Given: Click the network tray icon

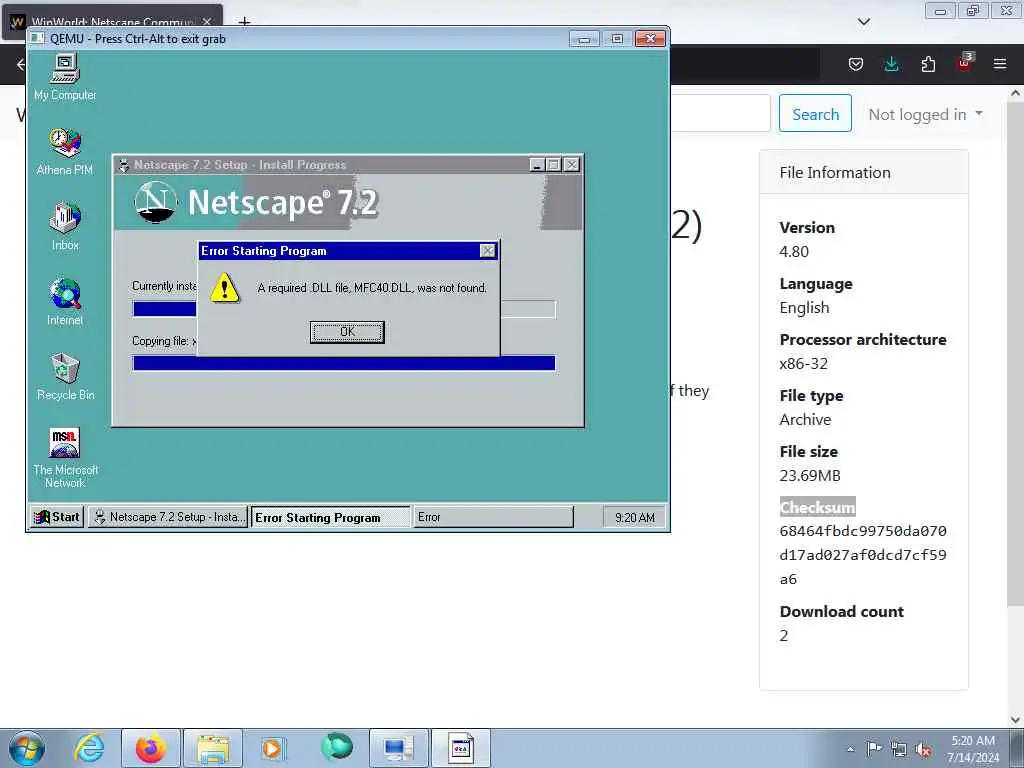Looking at the screenshot, I should tap(899, 749).
